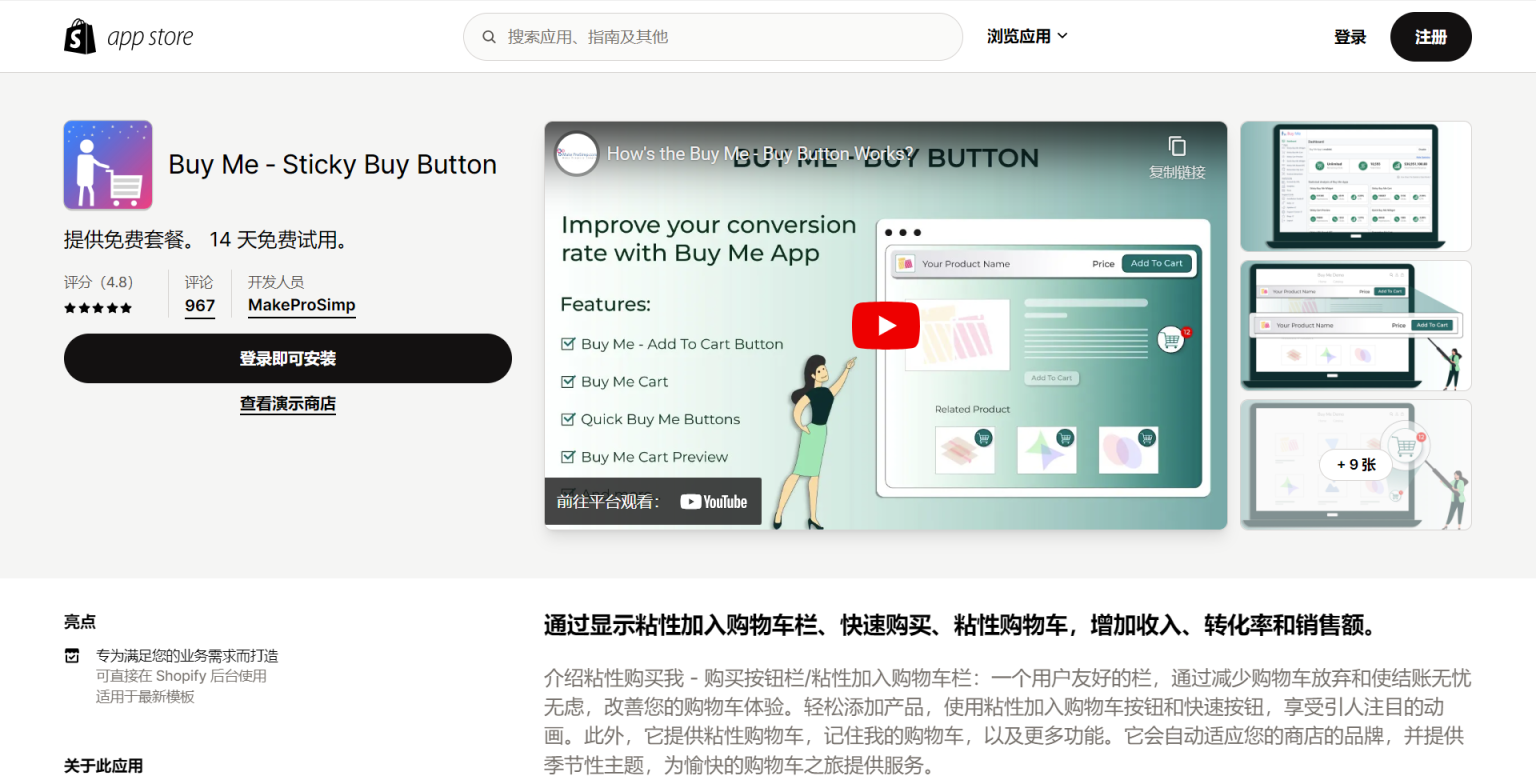Image resolution: width=1536 pixels, height=776 pixels.
Task: Click the 登录即可安装 install button
Action: (288, 358)
